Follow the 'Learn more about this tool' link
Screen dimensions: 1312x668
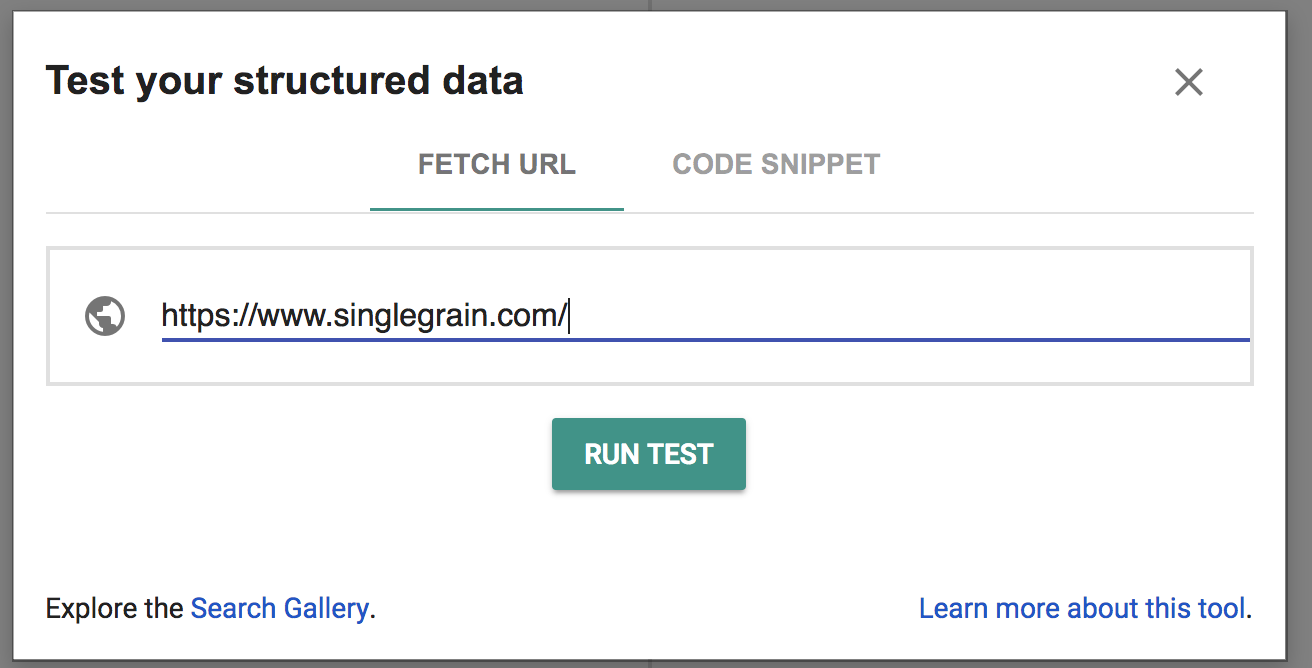click(x=1082, y=608)
